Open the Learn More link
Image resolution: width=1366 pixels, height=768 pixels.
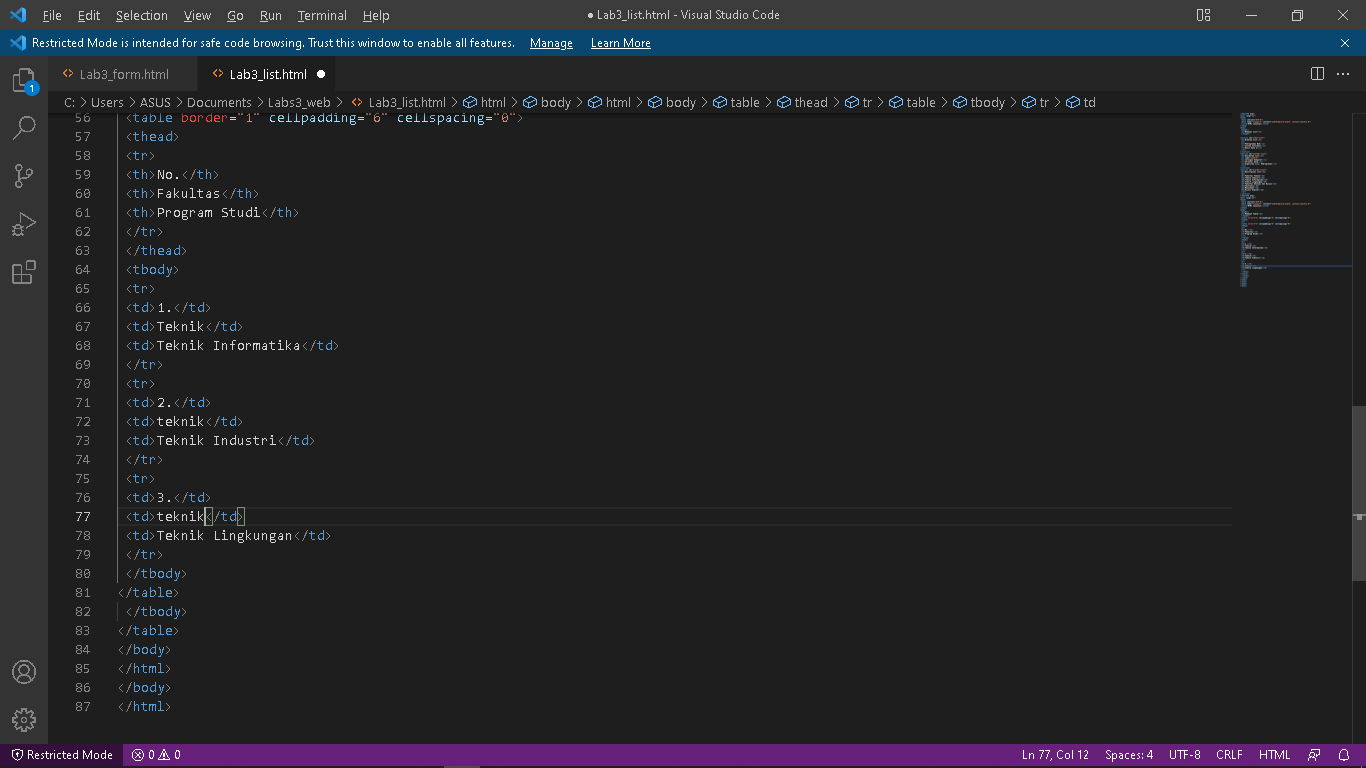click(x=620, y=43)
